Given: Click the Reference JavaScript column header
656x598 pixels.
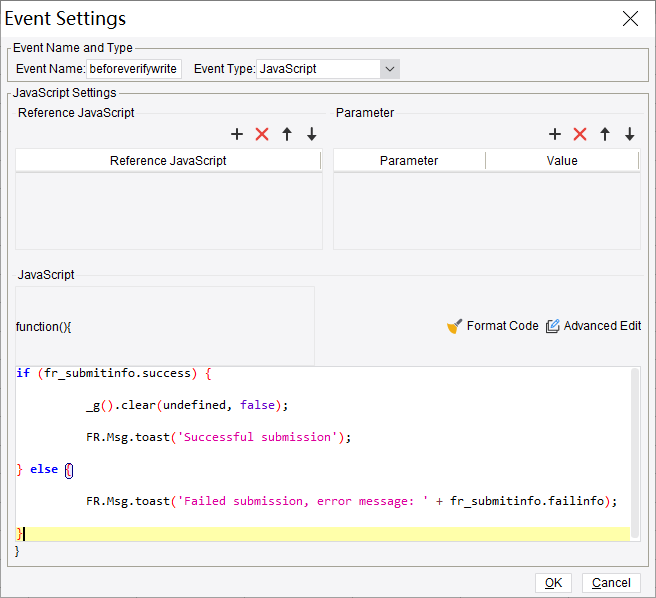Looking at the screenshot, I should (x=168, y=161).
